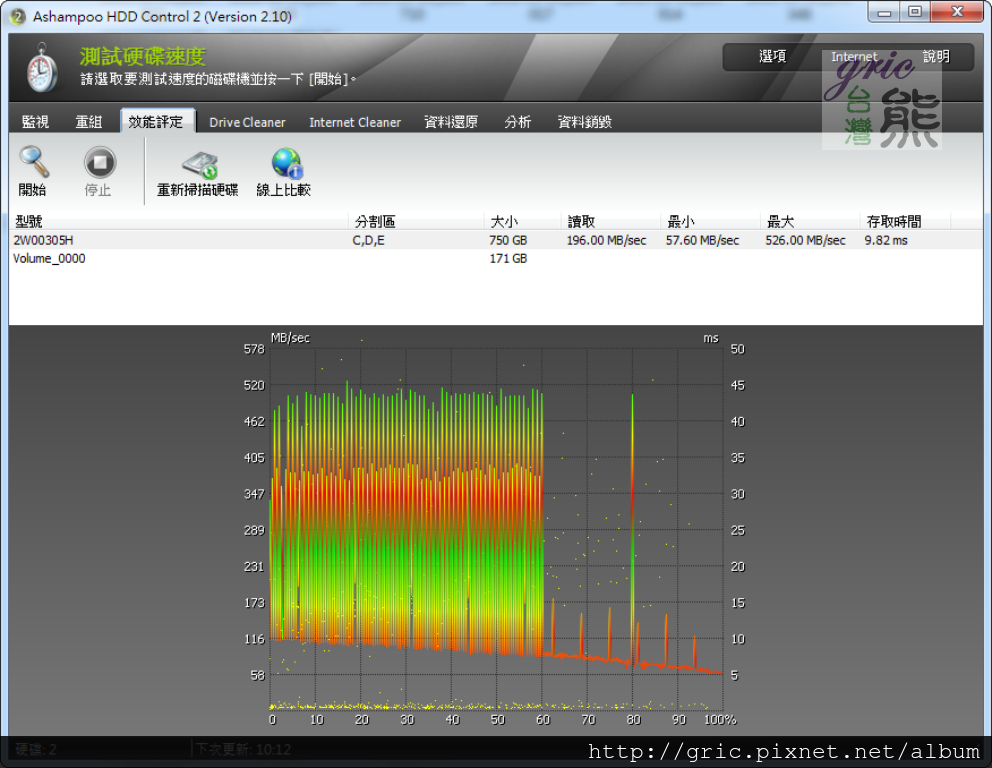Click the 196.00 MB/sec read value
Viewport: 992px width, 768px height.
click(x=606, y=240)
